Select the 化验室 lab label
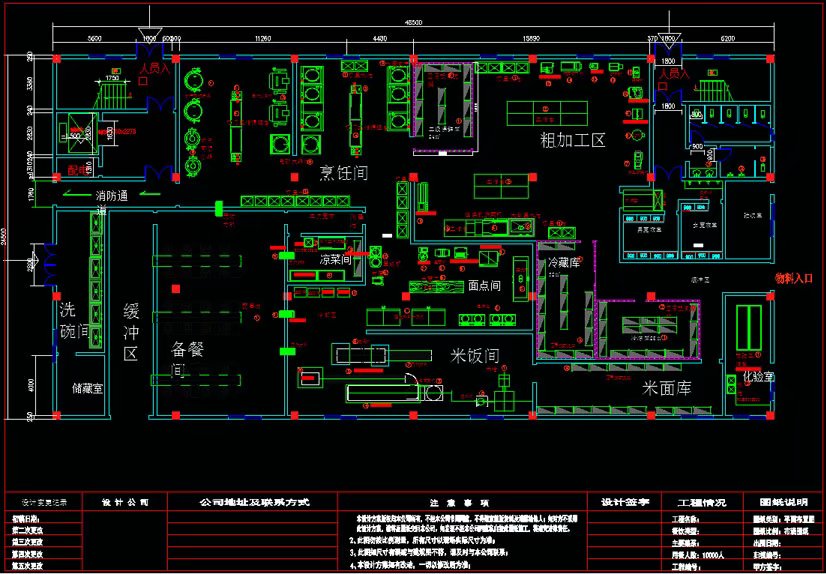This screenshot has height=574, width=826. point(756,377)
